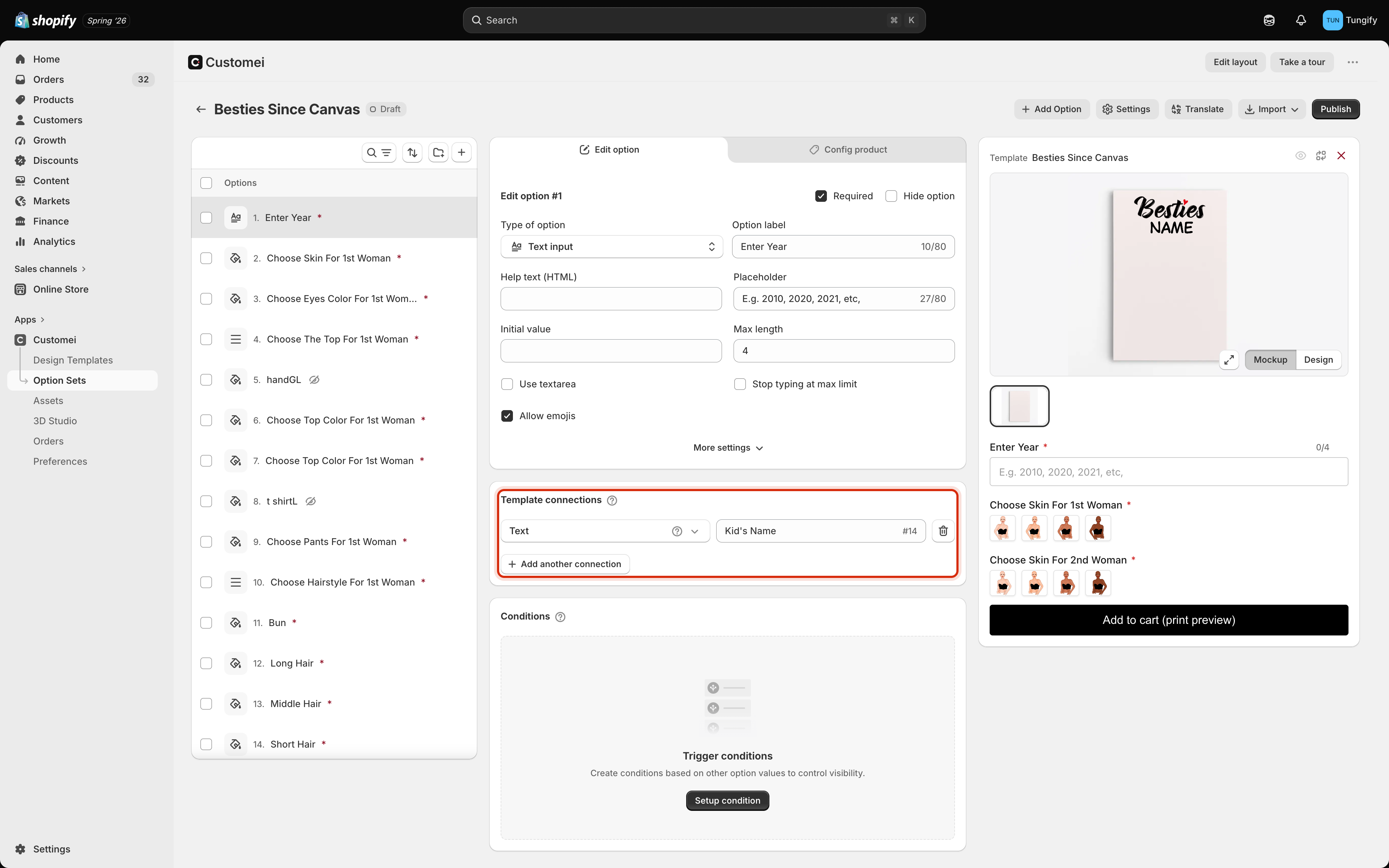
Task: Click the Home icon in the sidebar
Action: pyautogui.click(x=21, y=59)
